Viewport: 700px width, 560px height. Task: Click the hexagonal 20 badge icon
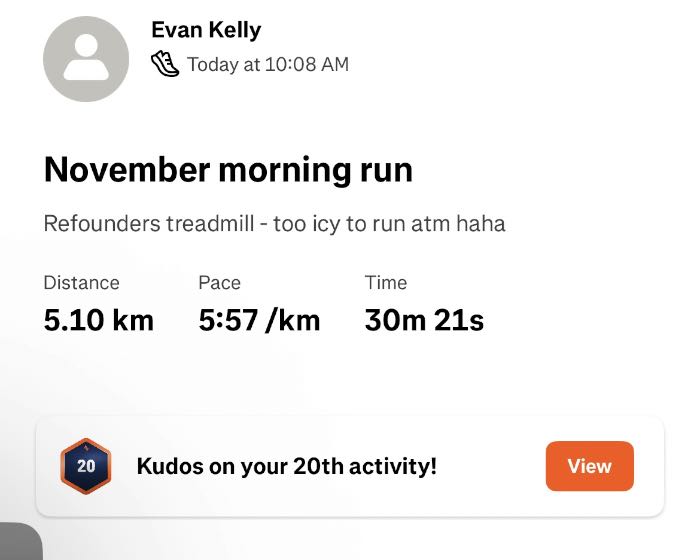tap(86, 466)
